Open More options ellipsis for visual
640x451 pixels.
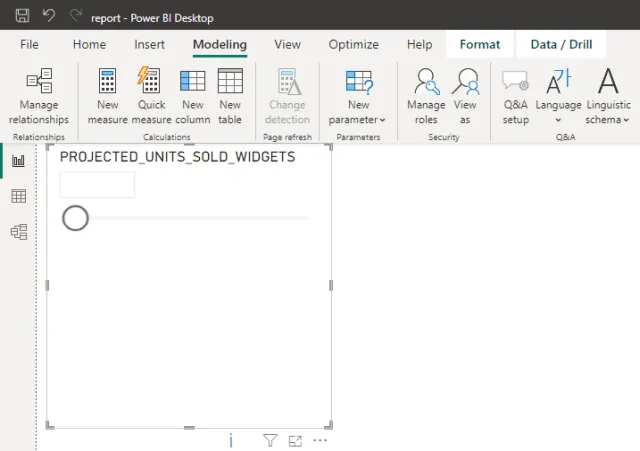coord(320,440)
